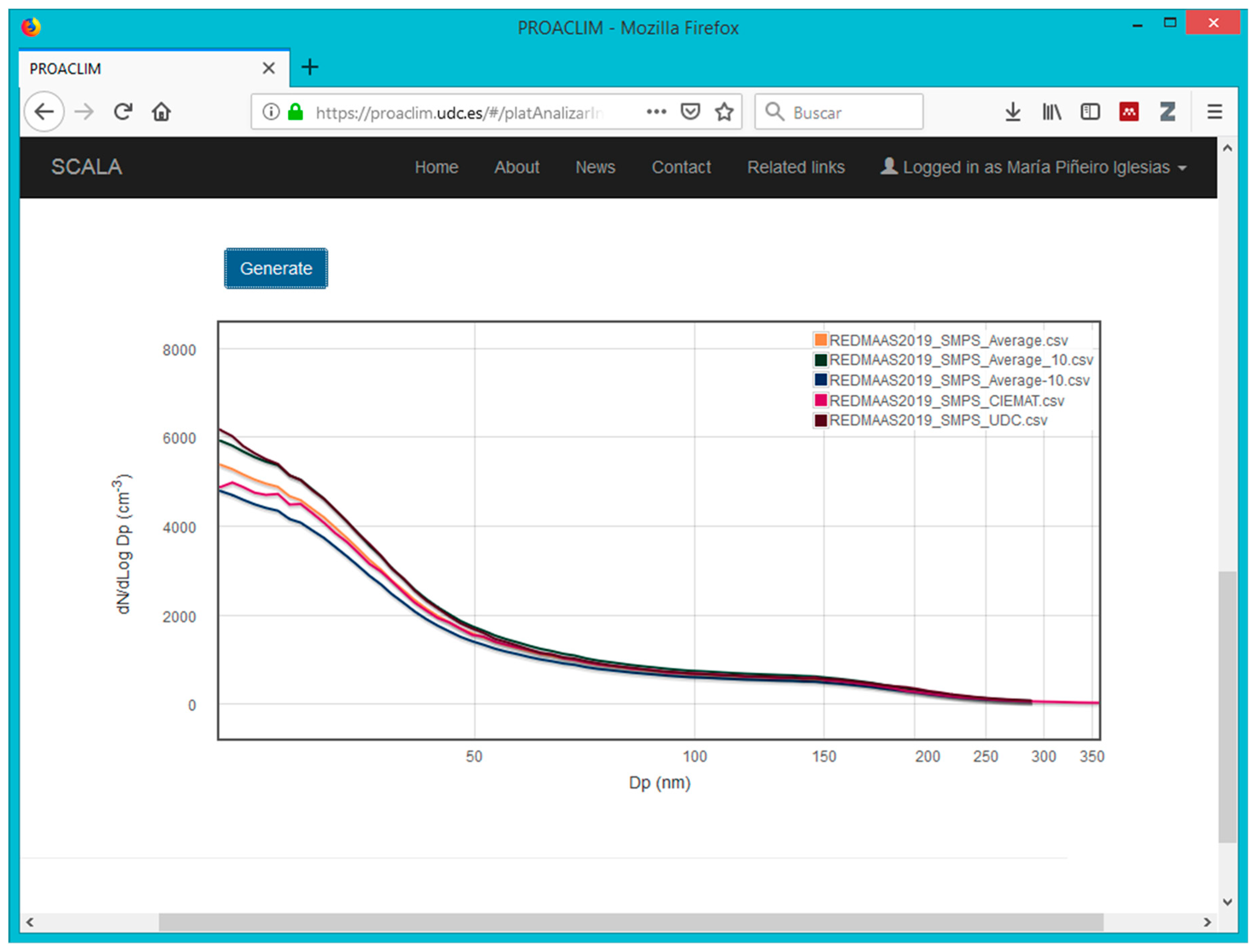Click the orange SMPS_Average.csv legend swatch
The width and height of the screenshot is (1258, 952).
pyautogui.click(x=820, y=340)
